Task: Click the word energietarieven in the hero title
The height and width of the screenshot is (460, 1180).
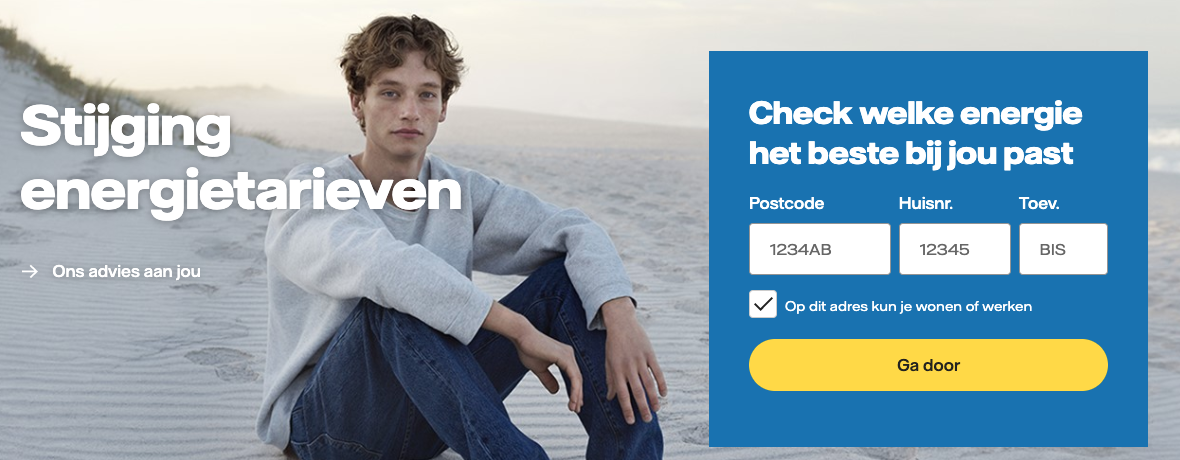Action: 241,191
